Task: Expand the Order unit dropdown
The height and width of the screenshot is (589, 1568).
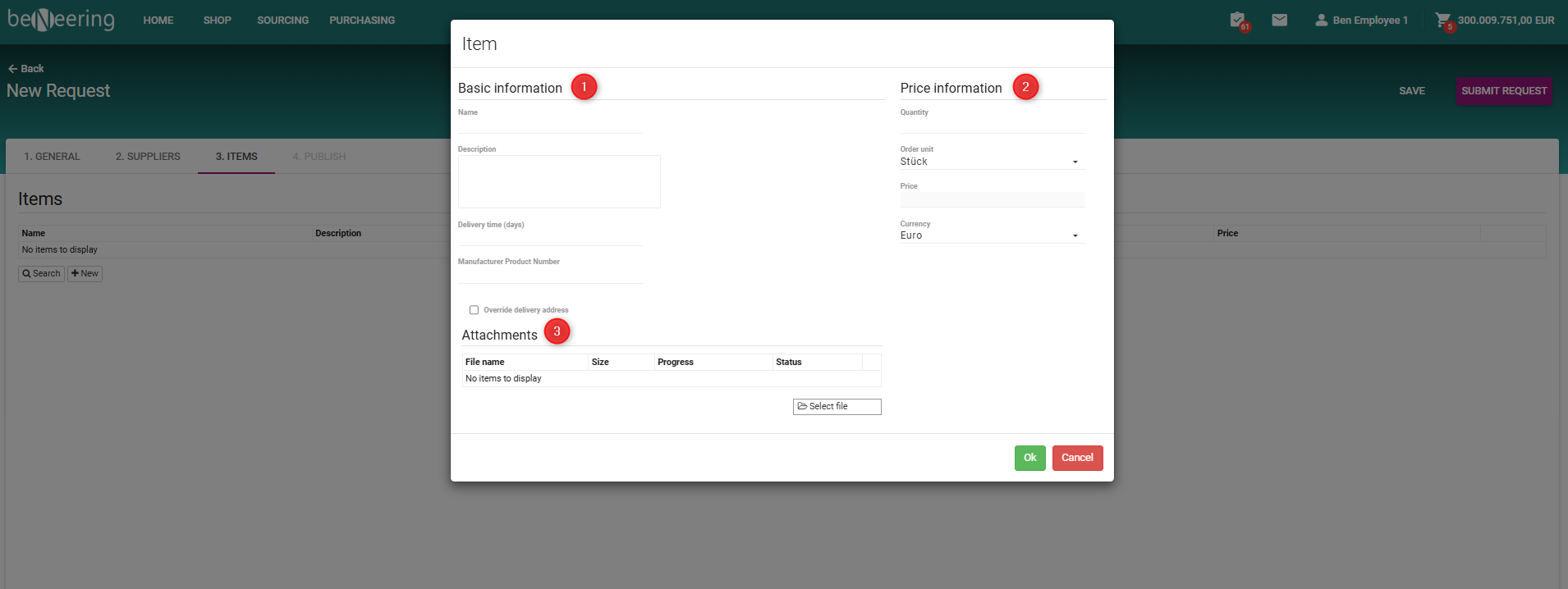Action: coord(992,162)
